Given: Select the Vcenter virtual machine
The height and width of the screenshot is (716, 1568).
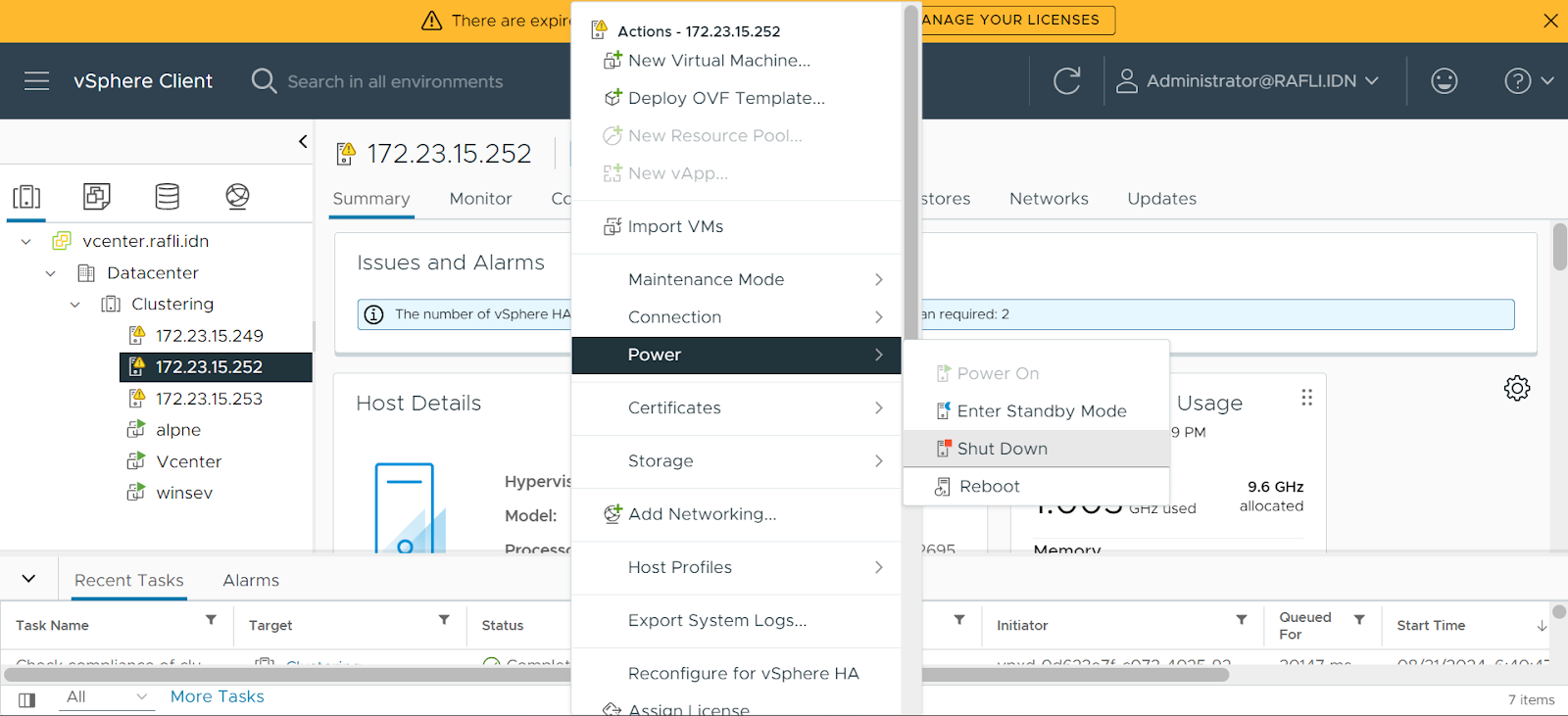Looking at the screenshot, I should click(188, 461).
